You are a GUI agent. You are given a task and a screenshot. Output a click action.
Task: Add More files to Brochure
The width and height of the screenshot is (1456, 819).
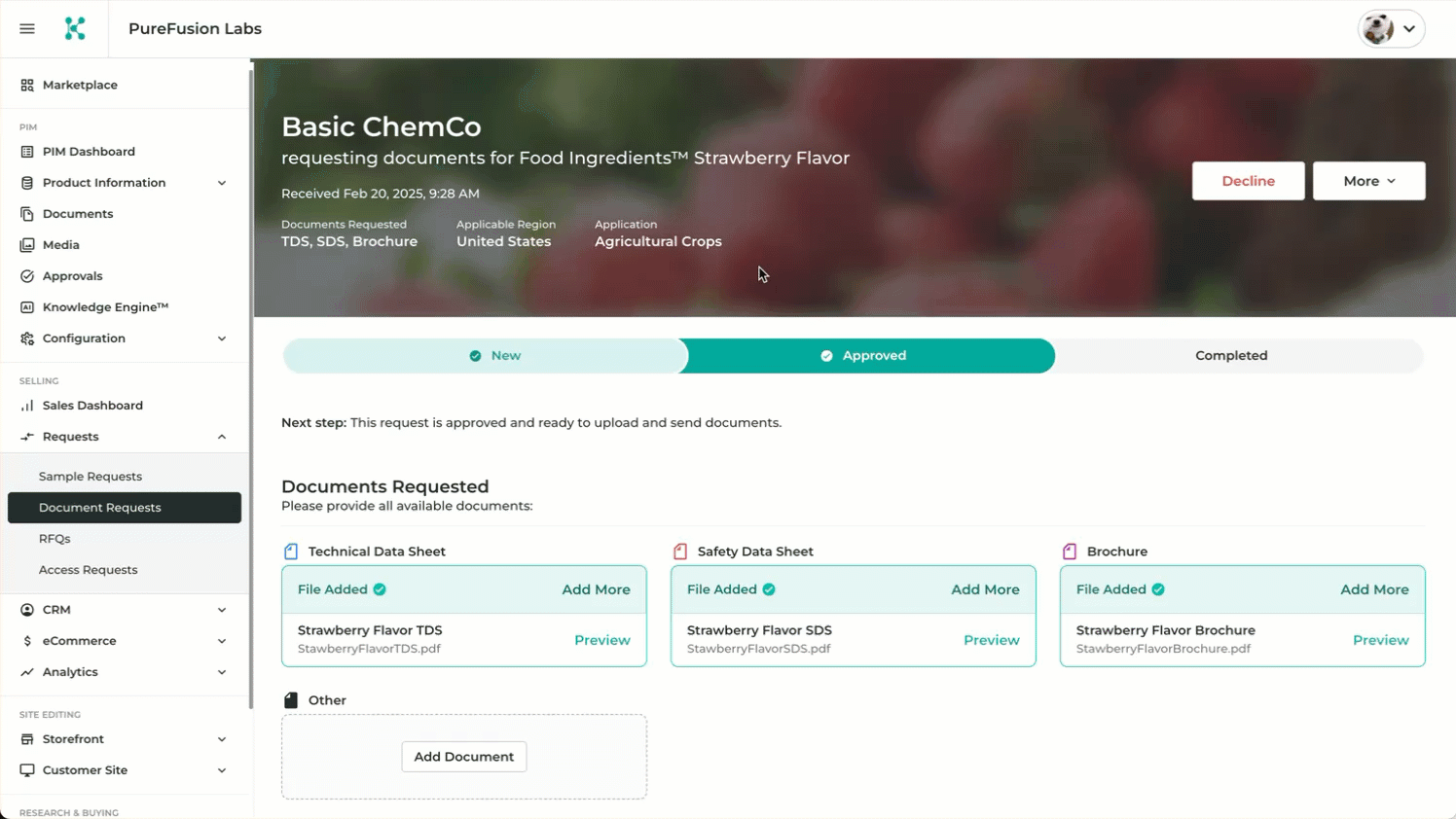1374,589
